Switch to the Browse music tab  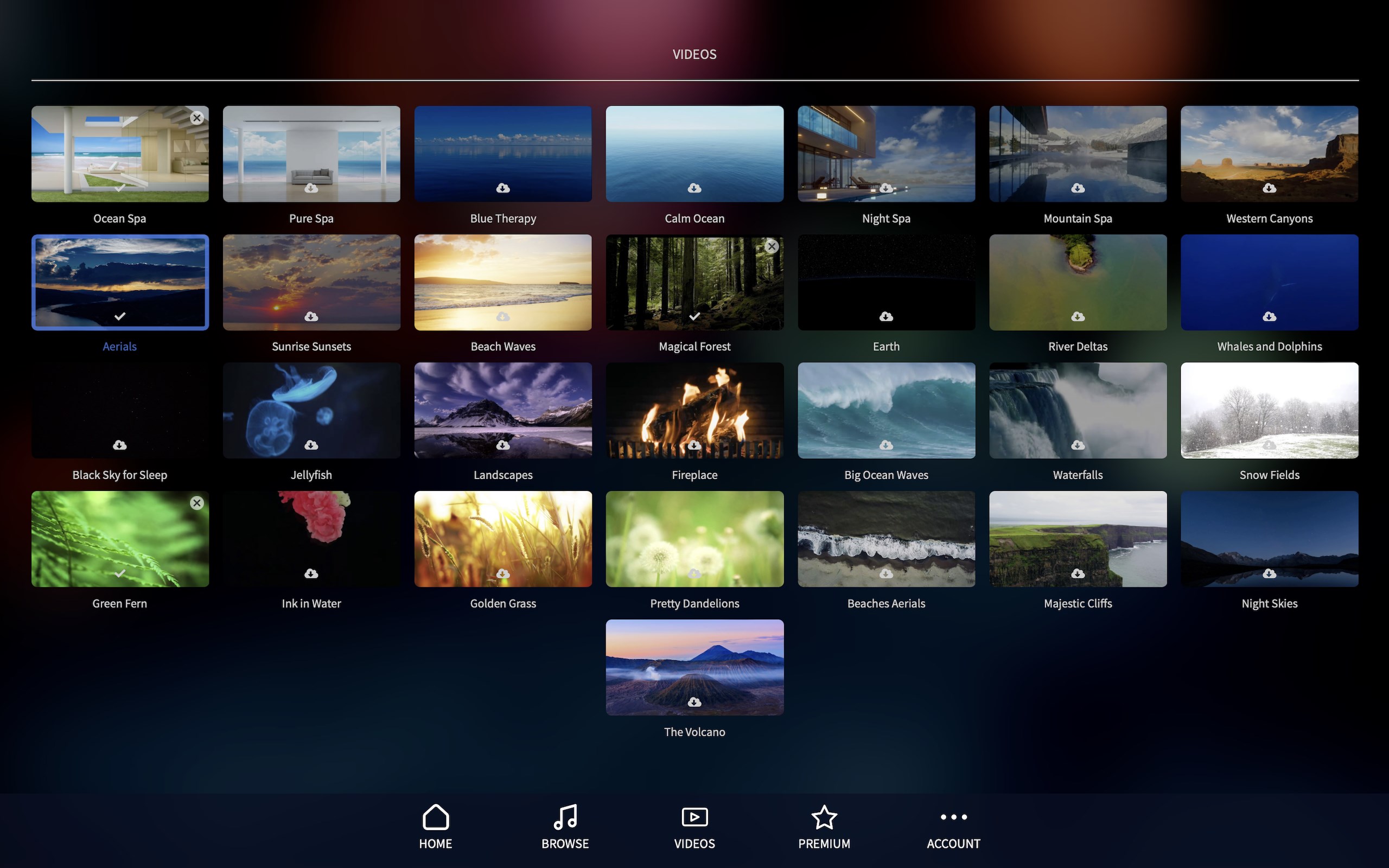tap(565, 827)
